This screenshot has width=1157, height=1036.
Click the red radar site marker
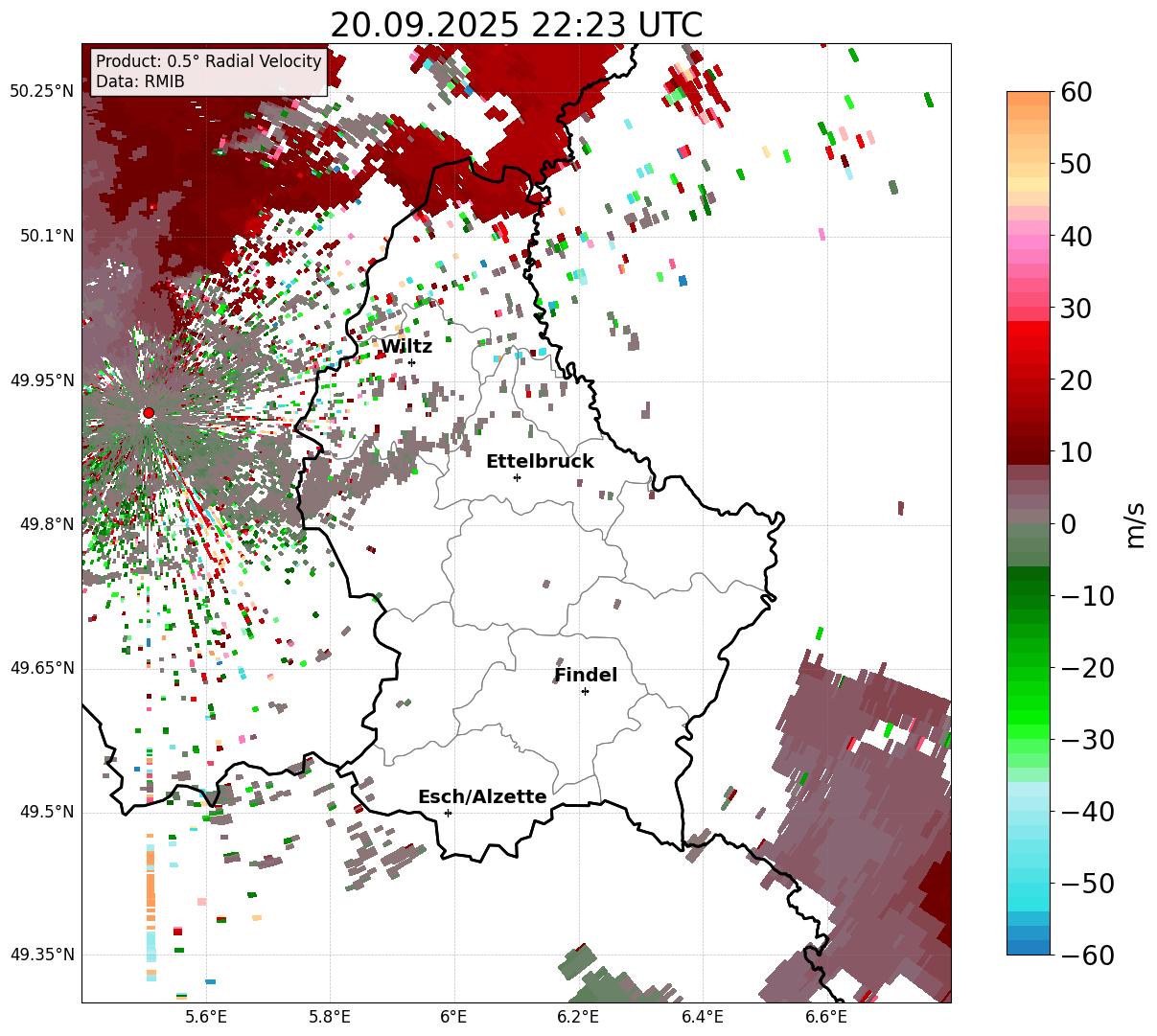click(x=149, y=413)
